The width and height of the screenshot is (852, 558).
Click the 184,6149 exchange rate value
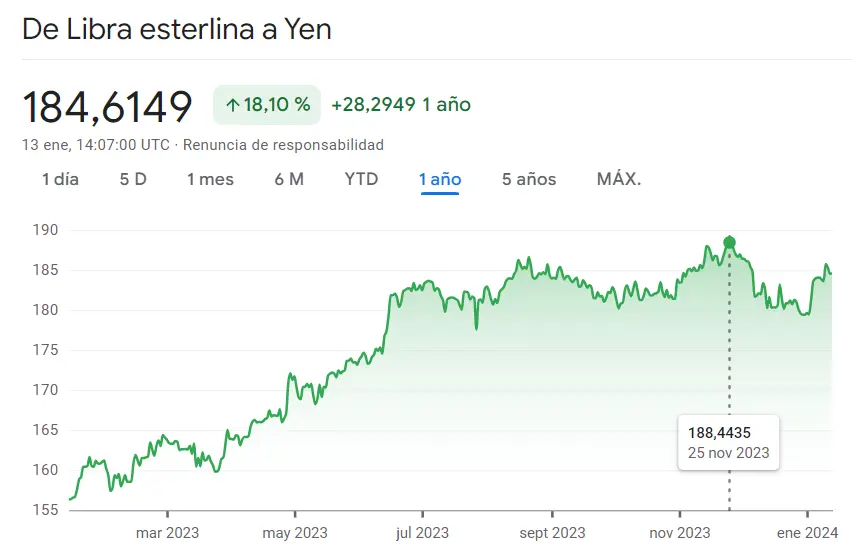(107, 106)
